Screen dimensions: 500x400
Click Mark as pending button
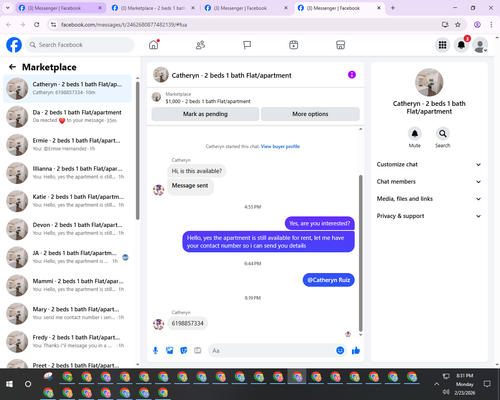205,114
